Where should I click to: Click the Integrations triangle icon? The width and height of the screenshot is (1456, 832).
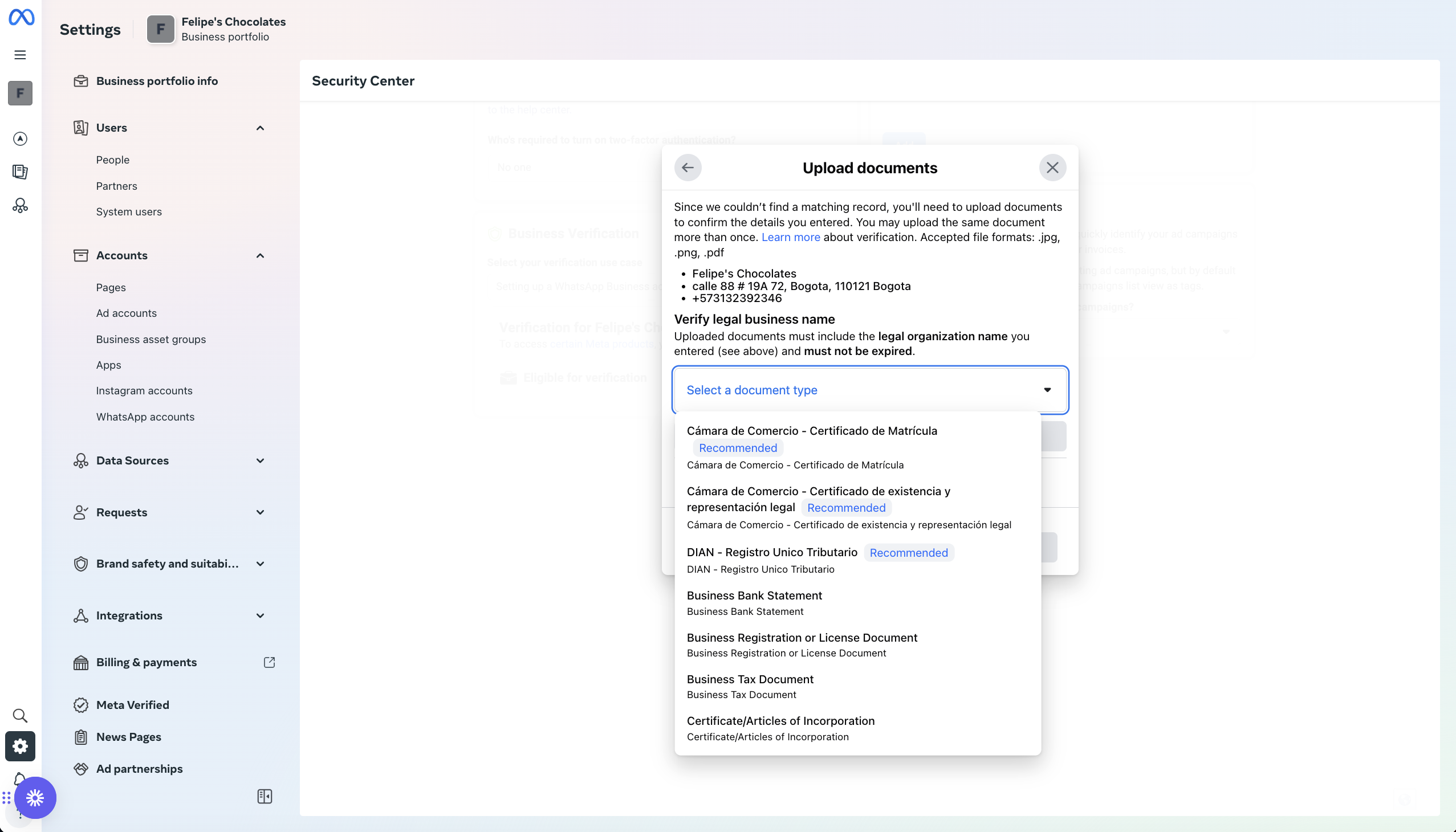[80, 615]
